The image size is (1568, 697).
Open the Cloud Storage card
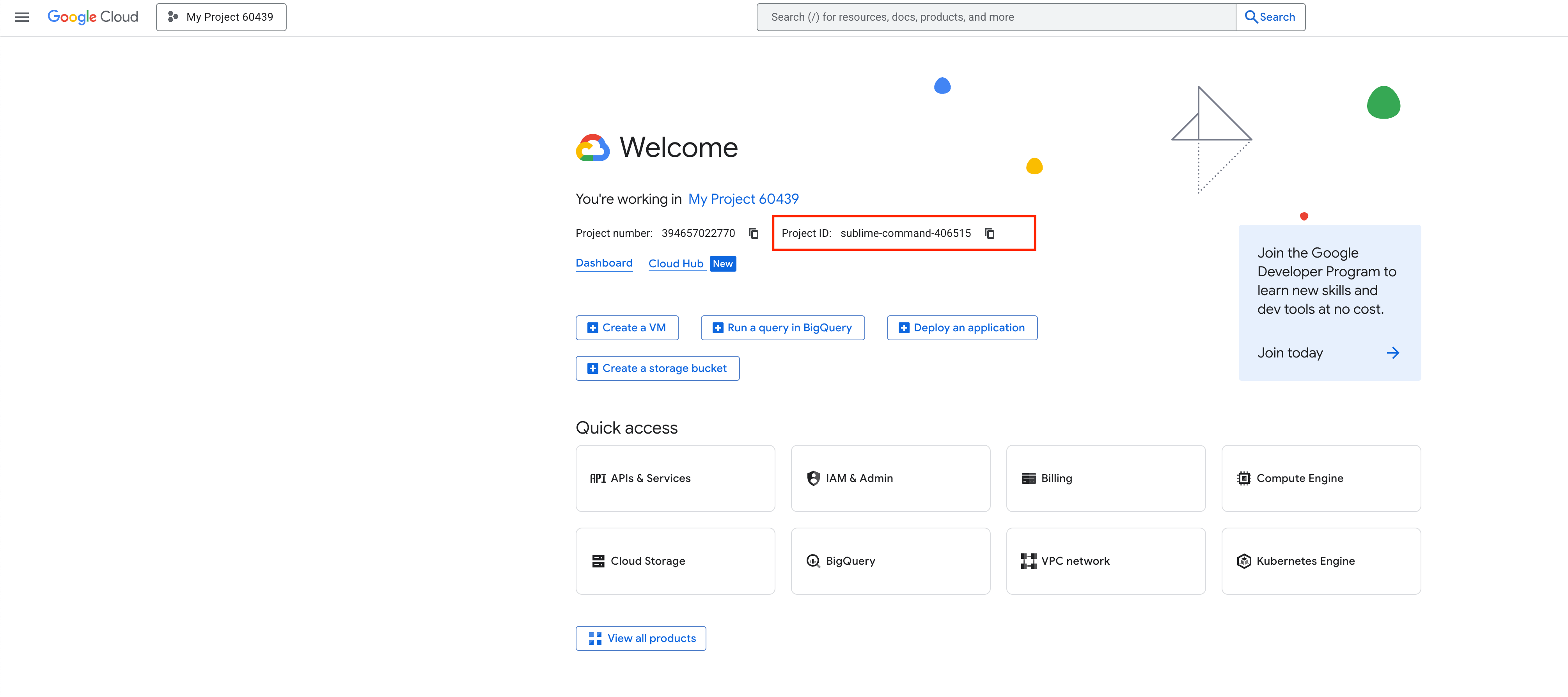[x=674, y=560]
